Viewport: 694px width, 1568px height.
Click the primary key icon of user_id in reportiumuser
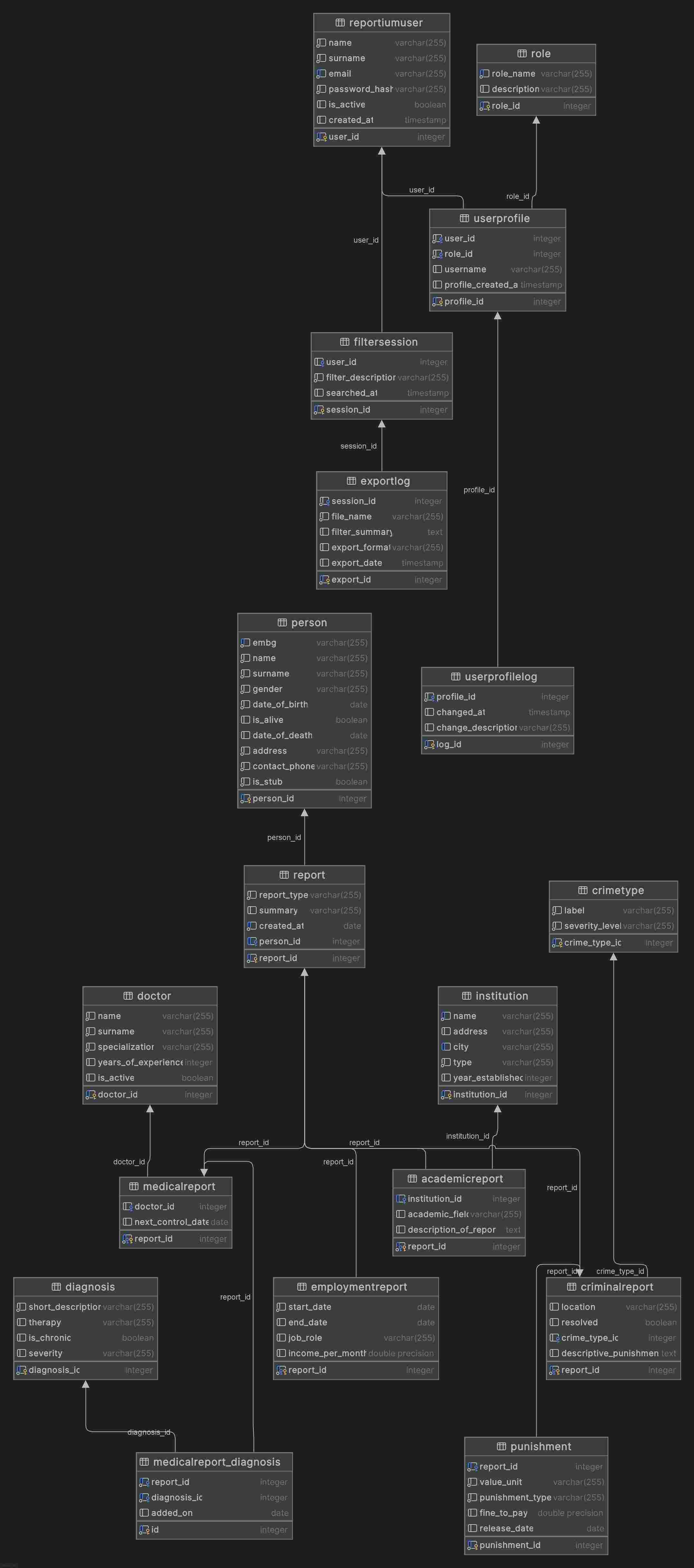coord(322,137)
